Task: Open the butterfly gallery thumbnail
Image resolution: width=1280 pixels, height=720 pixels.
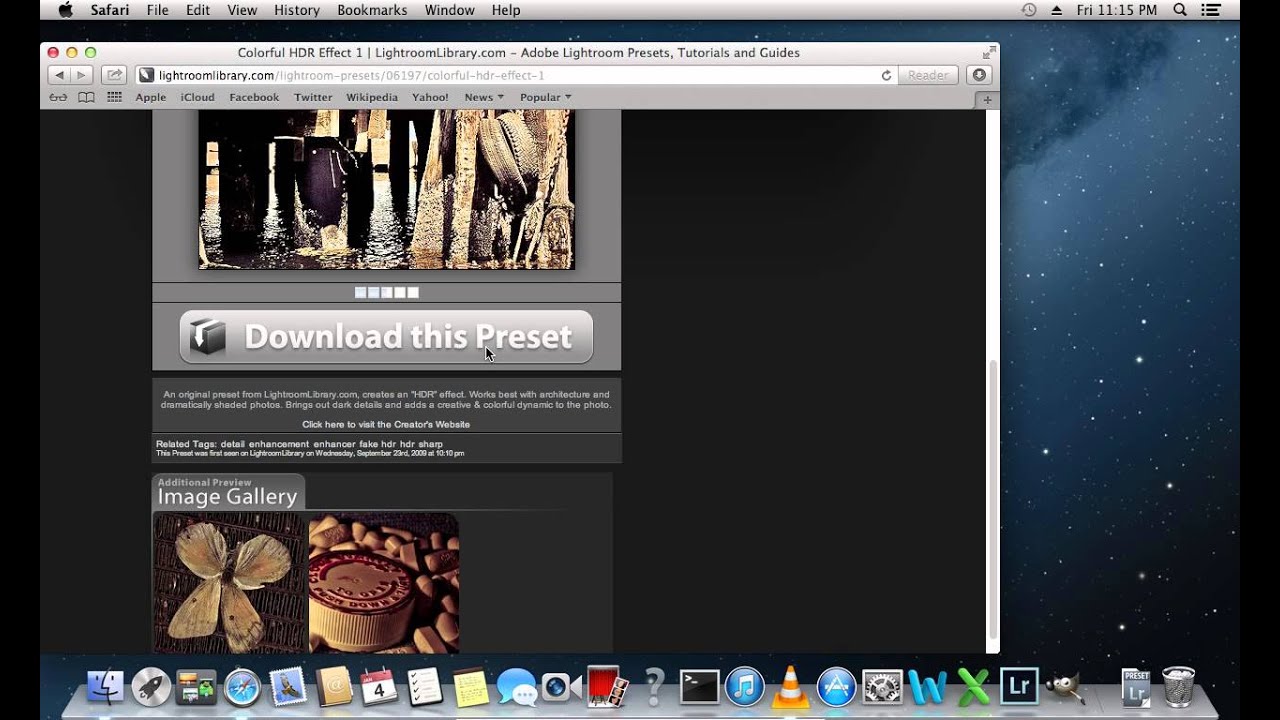Action: click(x=229, y=582)
